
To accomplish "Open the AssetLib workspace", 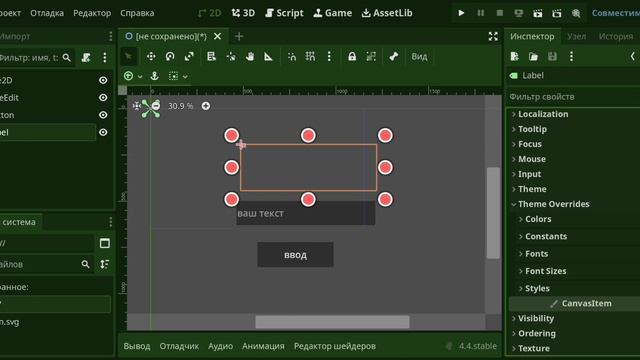I will pyautogui.click(x=387, y=13).
